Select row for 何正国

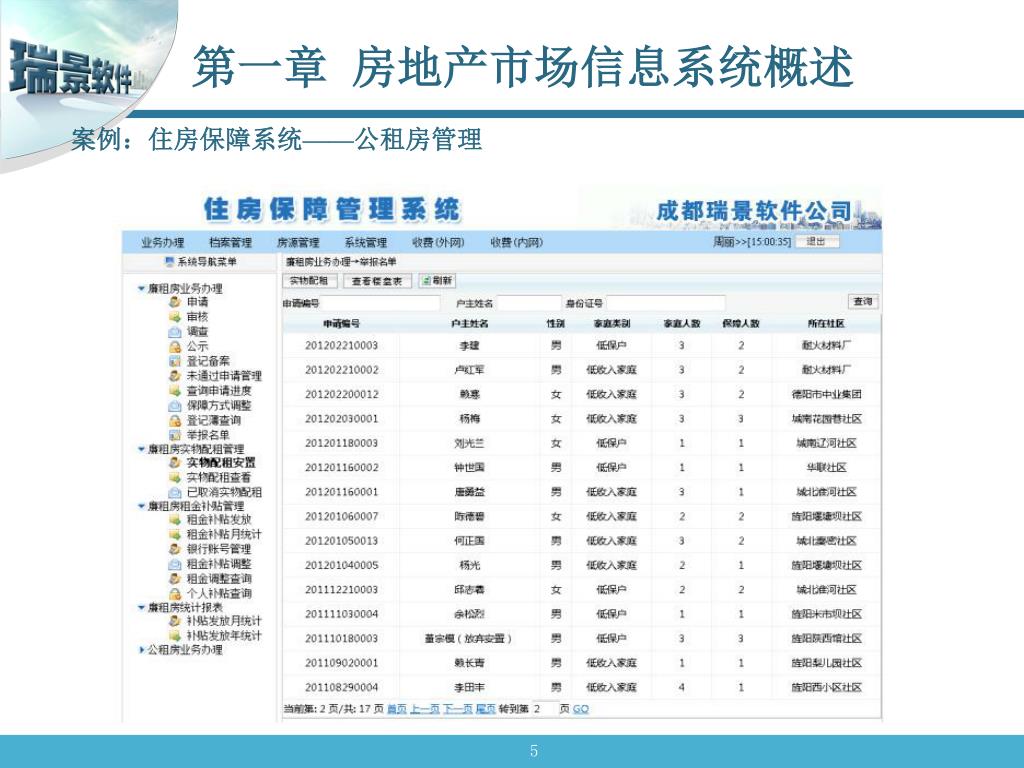click(581, 541)
